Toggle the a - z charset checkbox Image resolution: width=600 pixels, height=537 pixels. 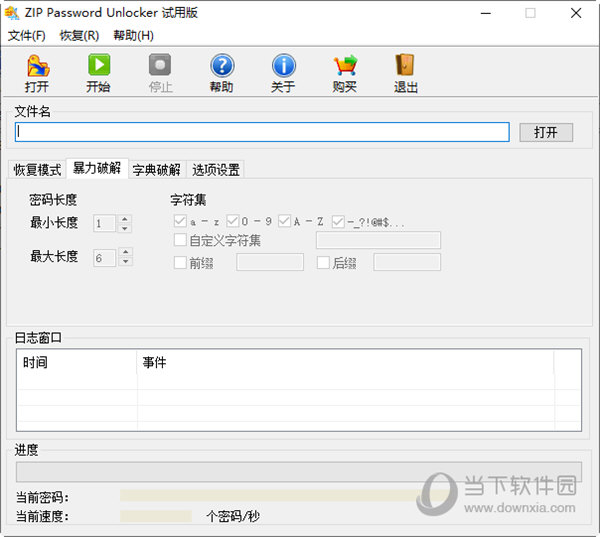180,221
